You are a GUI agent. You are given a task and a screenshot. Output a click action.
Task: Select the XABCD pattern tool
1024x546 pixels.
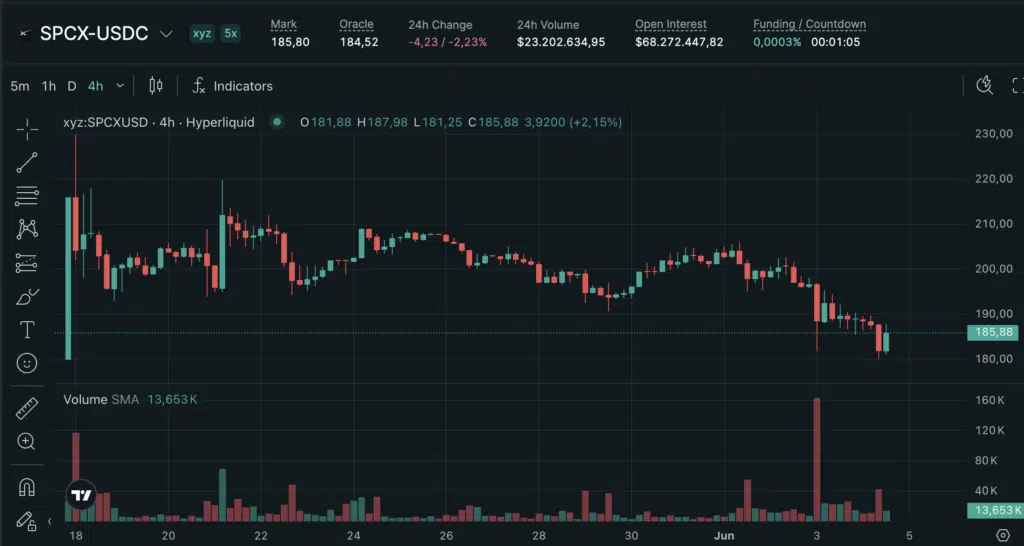pos(27,229)
